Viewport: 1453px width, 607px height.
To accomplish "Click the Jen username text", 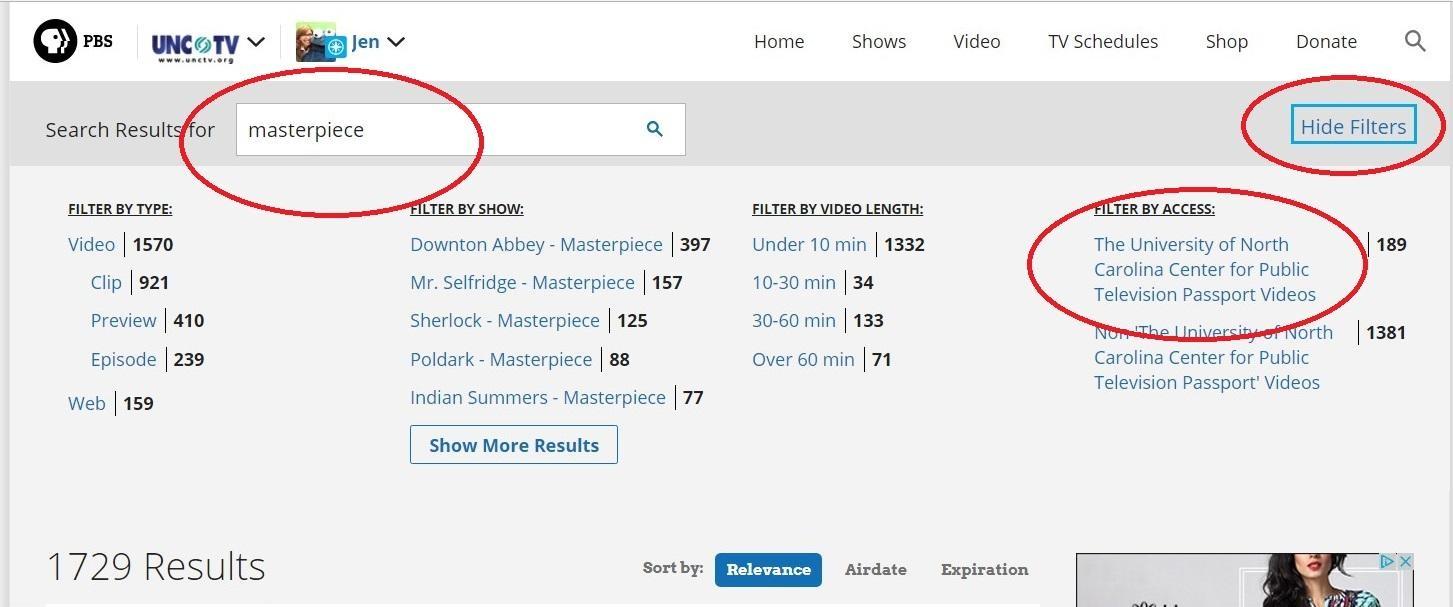I will tap(365, 41).
